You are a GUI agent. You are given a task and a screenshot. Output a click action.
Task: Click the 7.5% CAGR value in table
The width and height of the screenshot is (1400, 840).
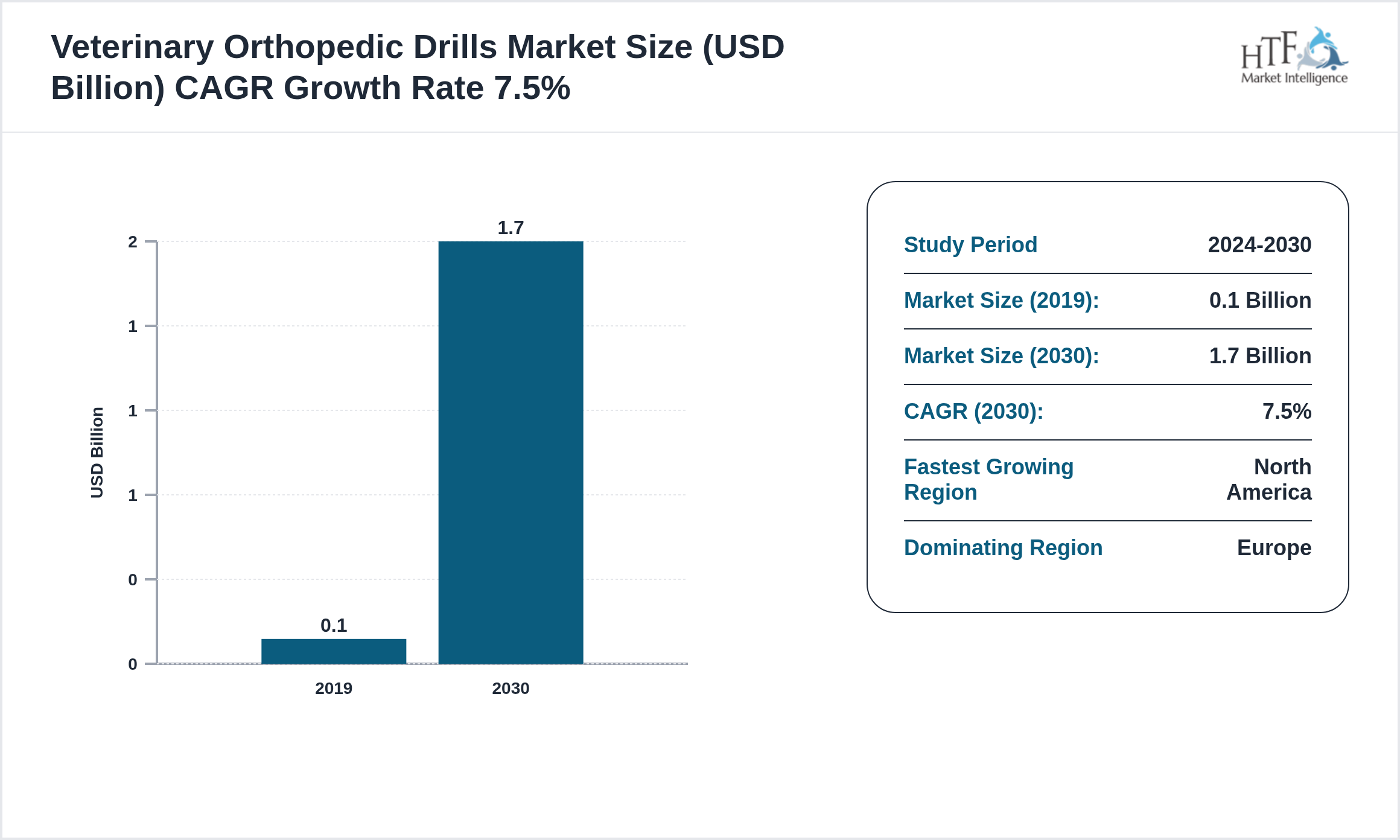[x=1287, y=411]
